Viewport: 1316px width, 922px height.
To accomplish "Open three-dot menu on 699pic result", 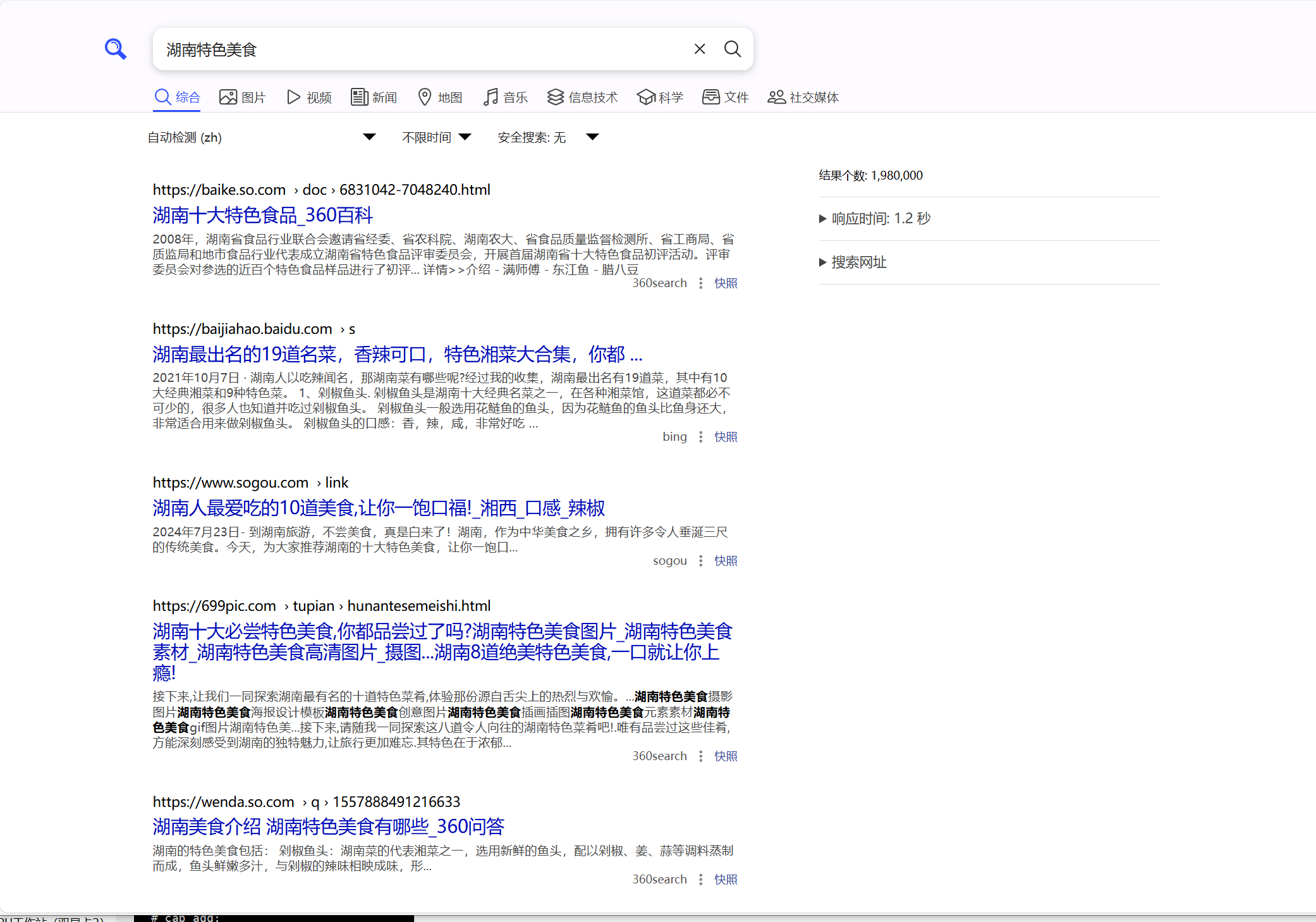I will pos(700,756).
